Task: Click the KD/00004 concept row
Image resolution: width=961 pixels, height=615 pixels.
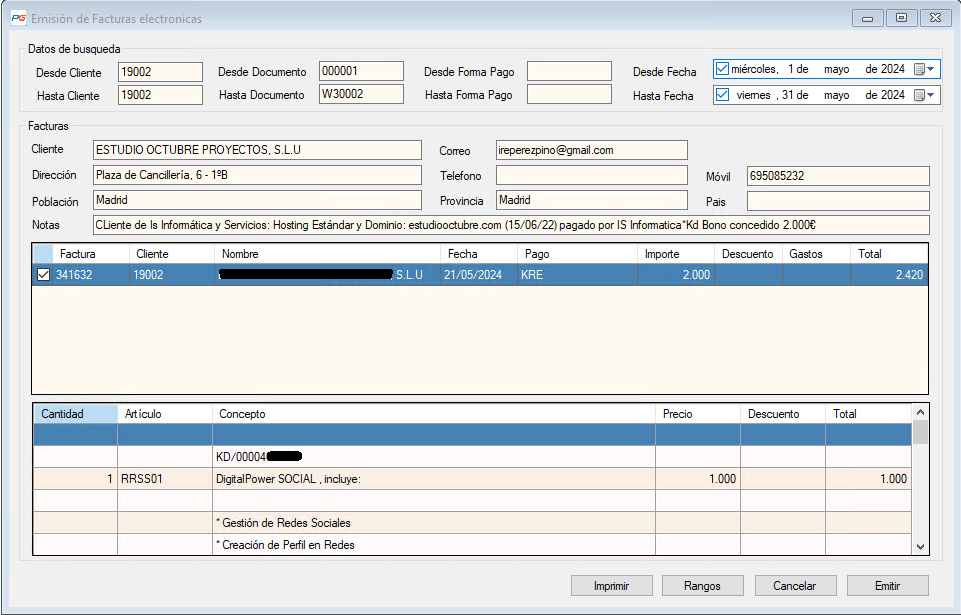Action: click(434, 457)
